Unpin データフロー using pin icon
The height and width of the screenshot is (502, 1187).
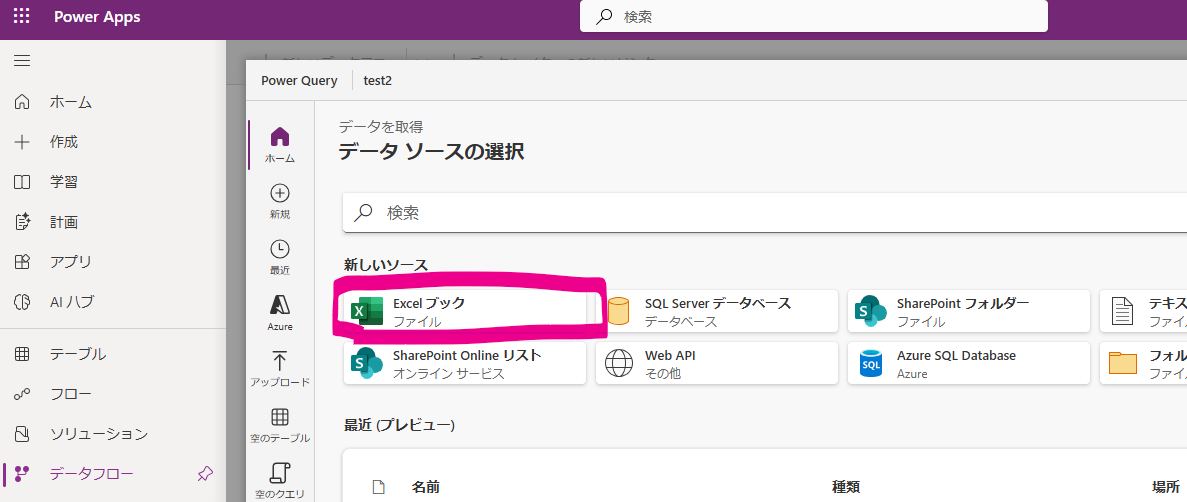click(x=204, y=475)
